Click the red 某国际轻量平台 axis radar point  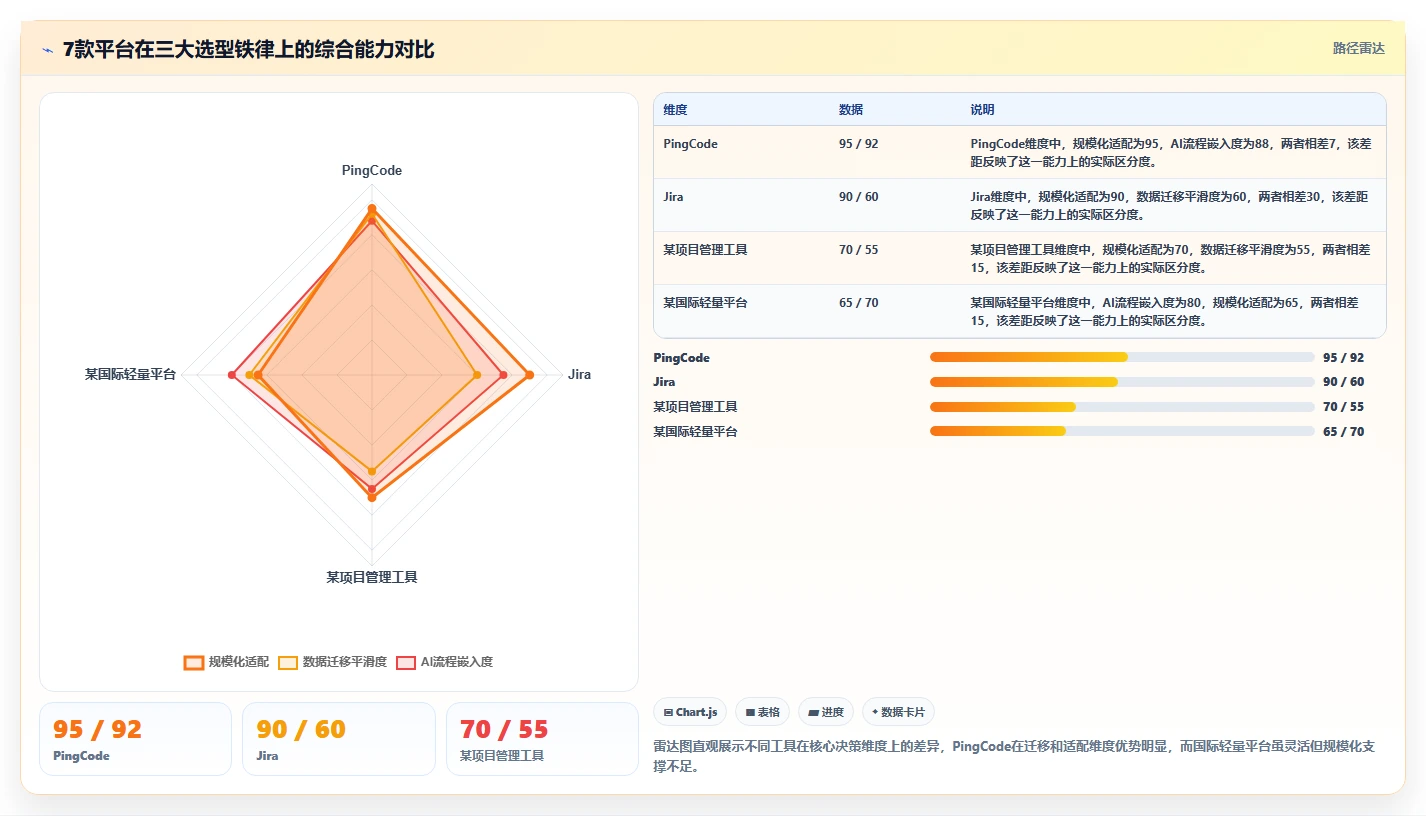coord(232,375)
